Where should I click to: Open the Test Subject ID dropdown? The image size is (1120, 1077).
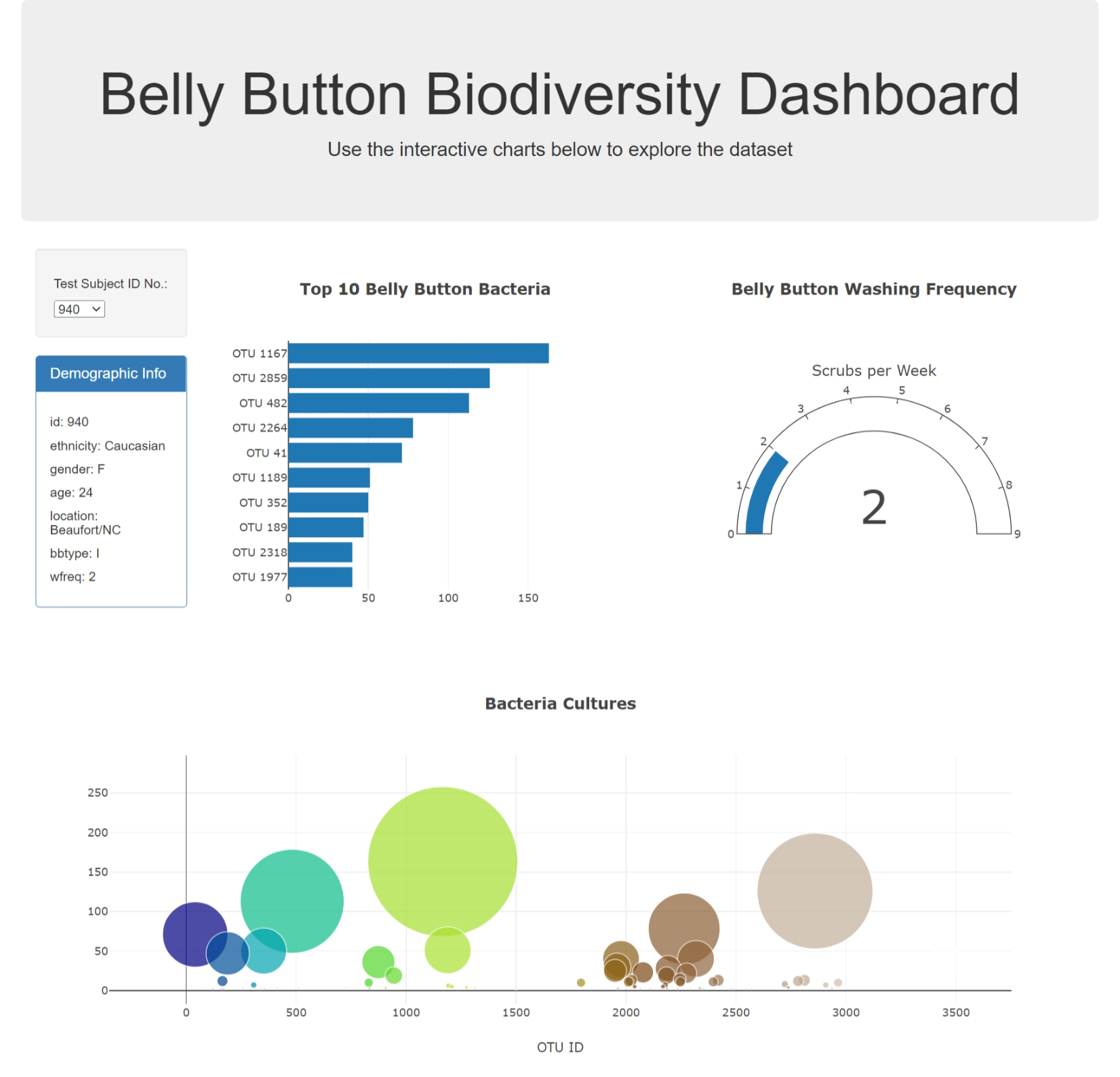79,309
